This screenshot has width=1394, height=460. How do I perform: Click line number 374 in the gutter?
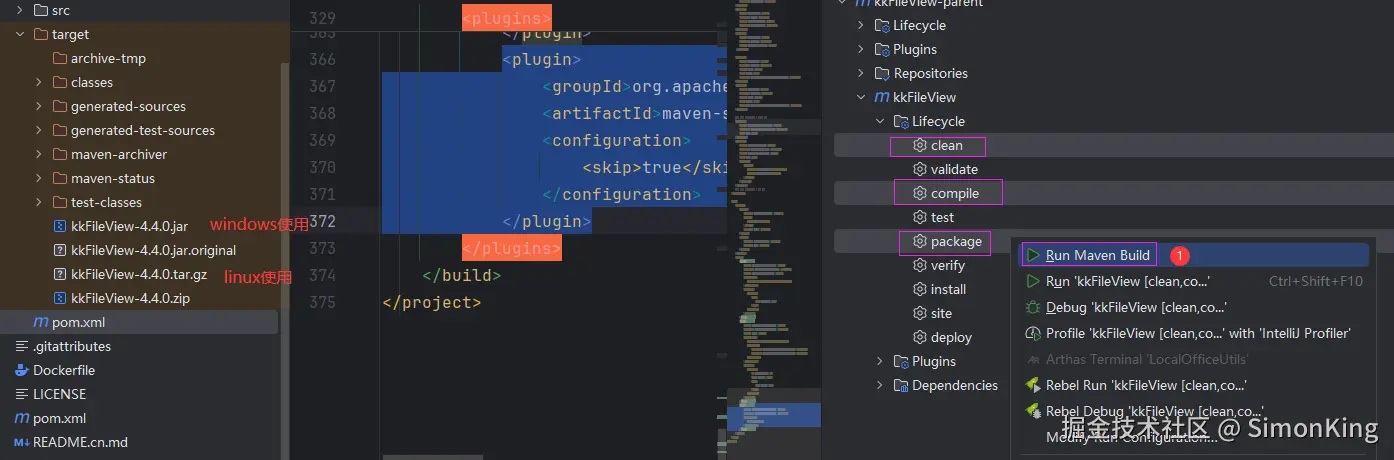pyautogui.click(x=322, y=275)
